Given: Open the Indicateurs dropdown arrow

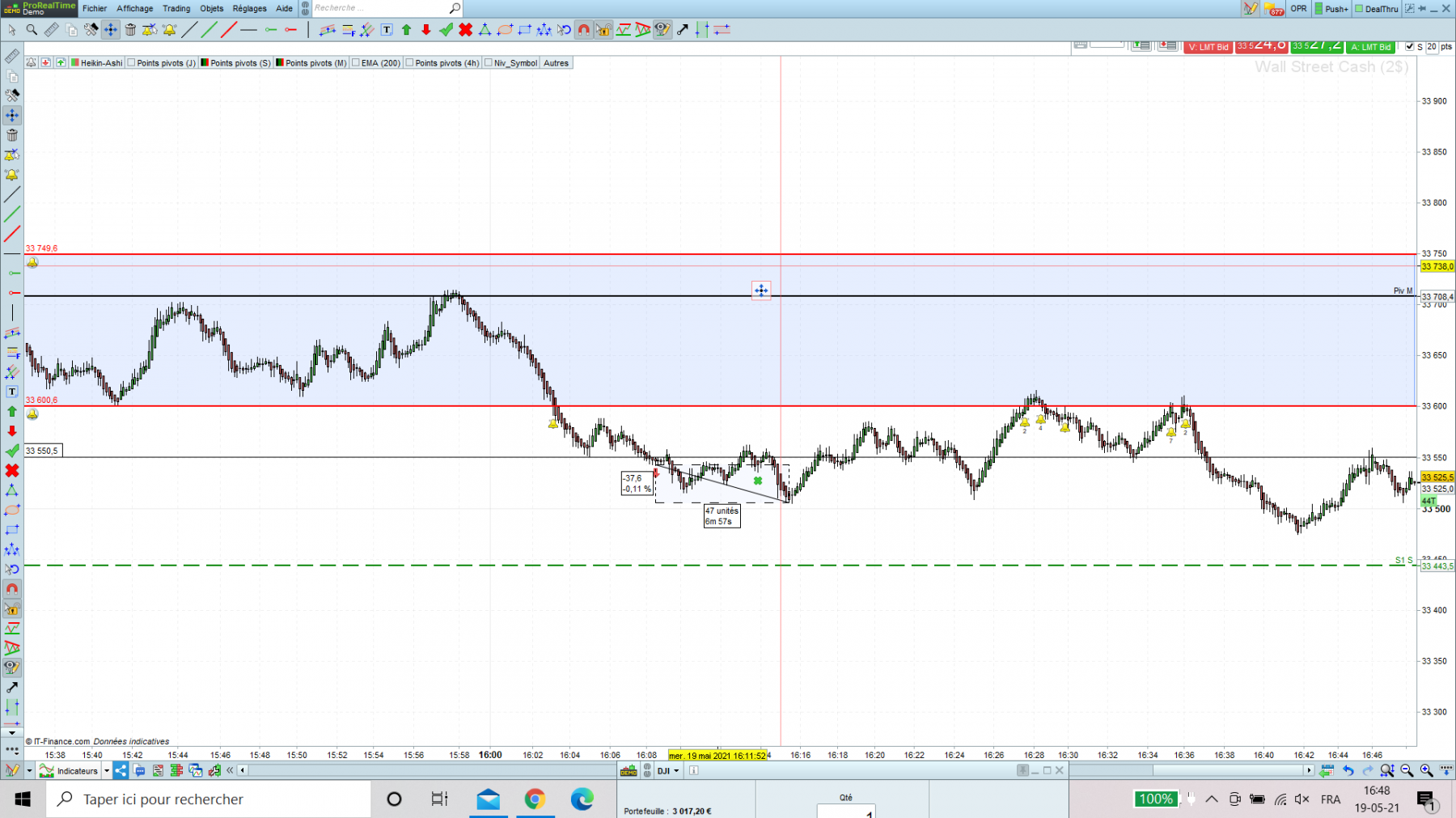Looking at the screenshot, I should [106, 771].
